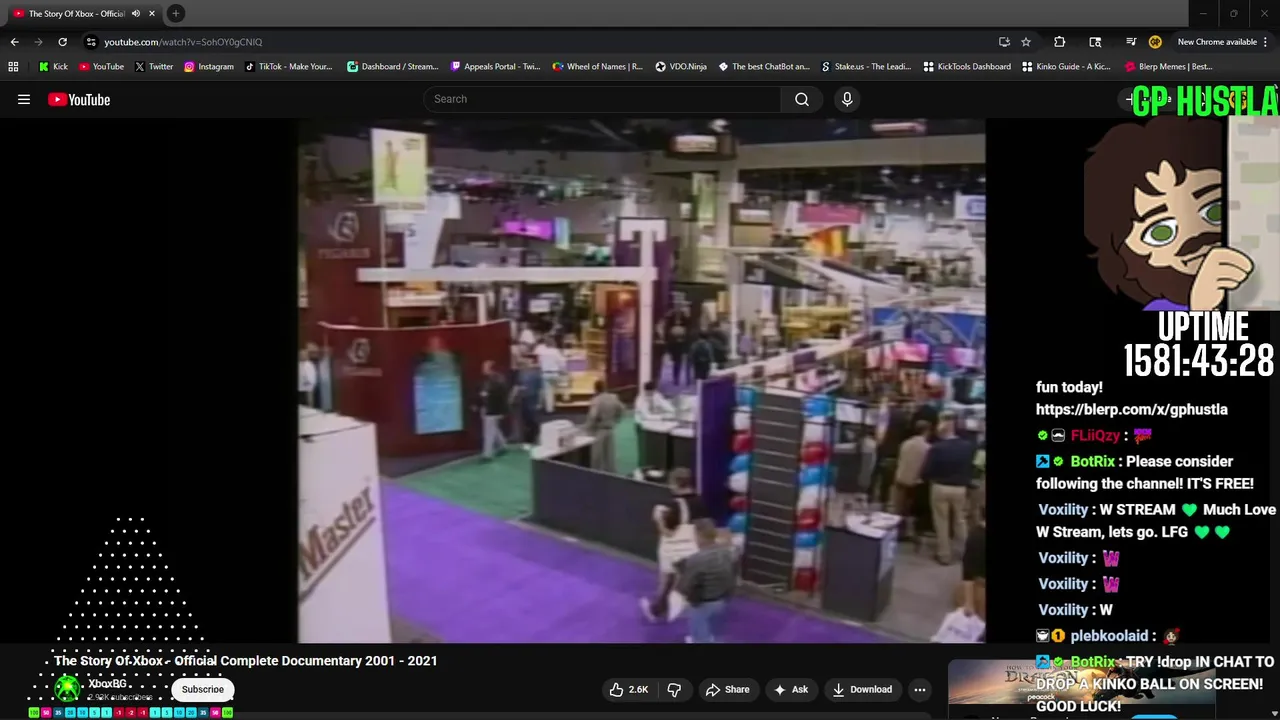
Task: Open the Chrome extensions puzzle icon
Action: [x=1059, y=42]
